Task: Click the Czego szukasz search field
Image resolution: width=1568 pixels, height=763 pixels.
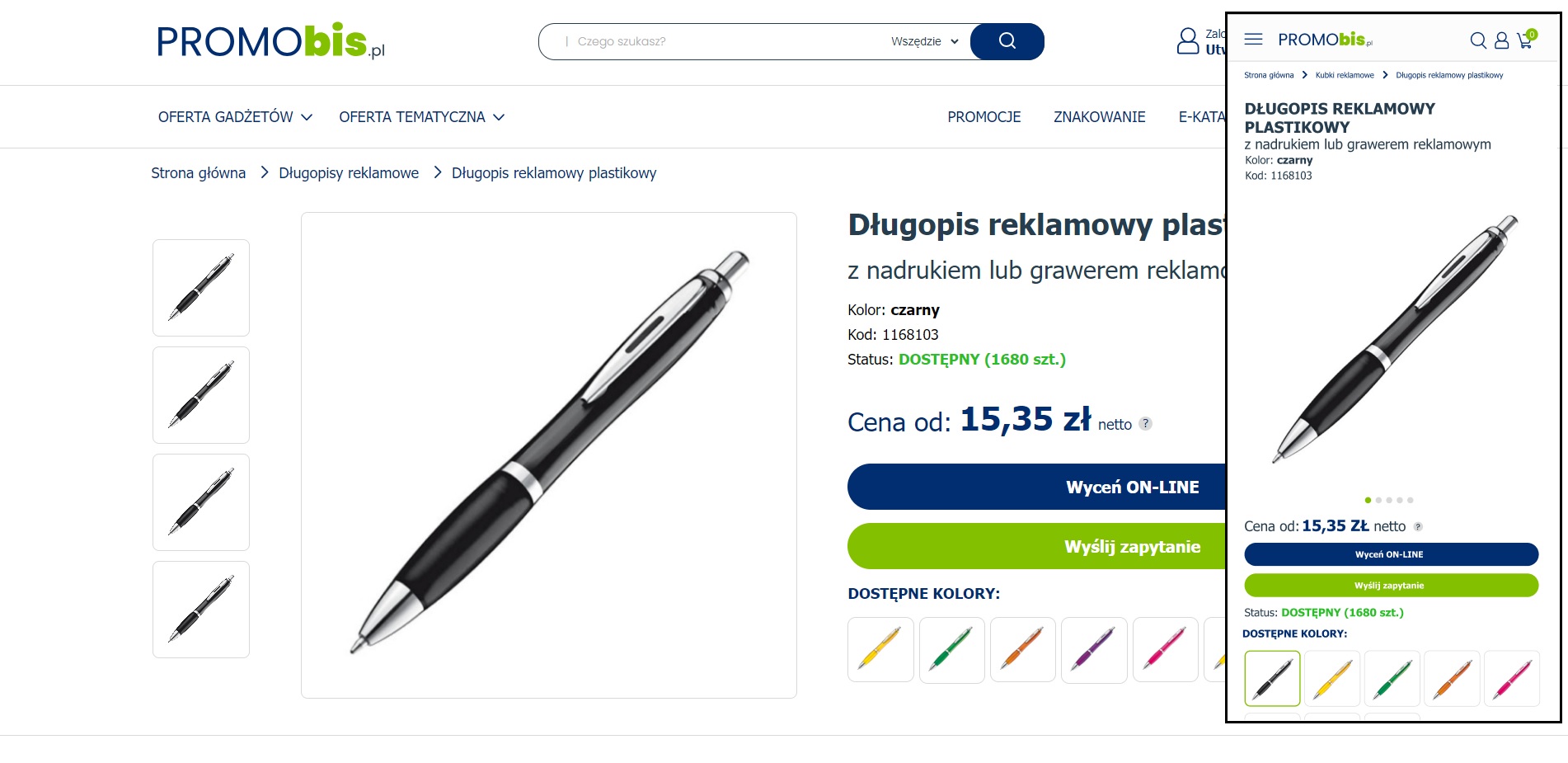Action: pyautogui.click(x=725, y=41)
